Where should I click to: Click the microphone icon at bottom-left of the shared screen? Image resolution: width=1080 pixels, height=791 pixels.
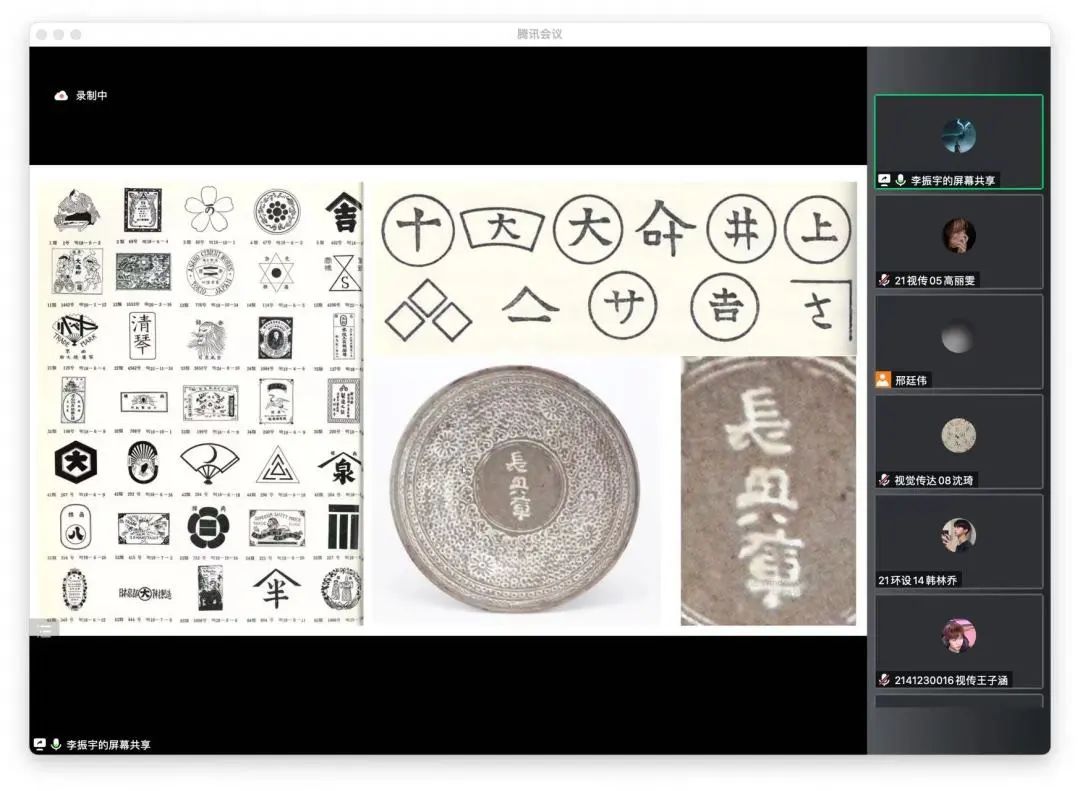pyautogui.click(x=56, y=745)
